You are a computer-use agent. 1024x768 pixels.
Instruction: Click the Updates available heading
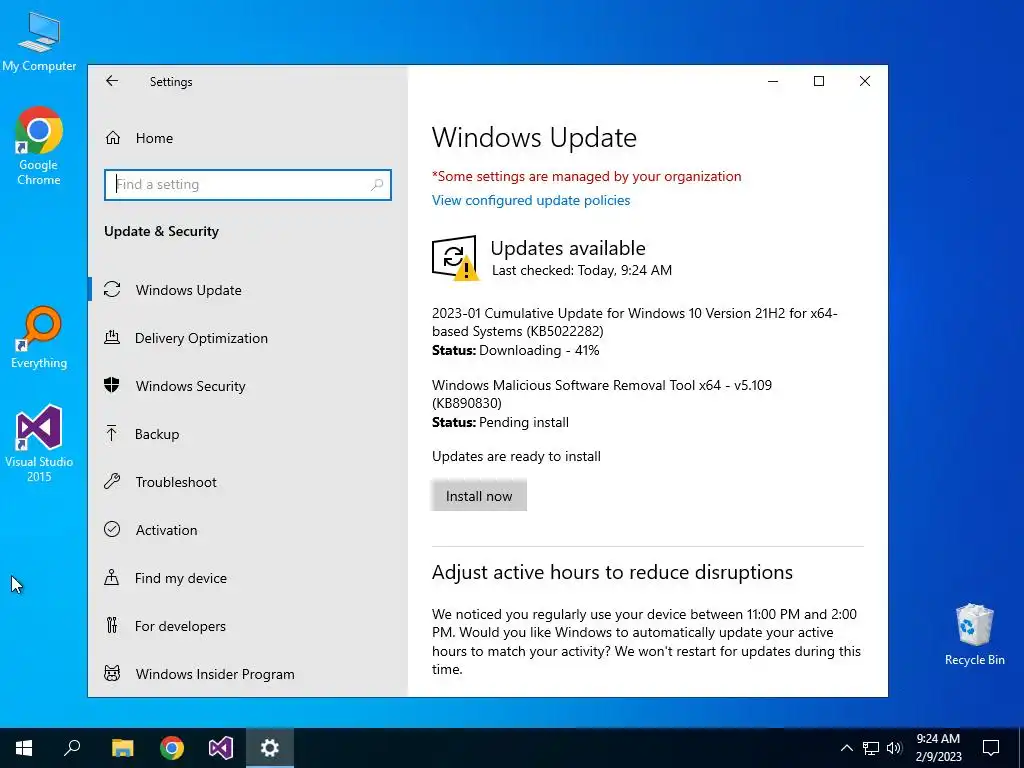[568, 248]
